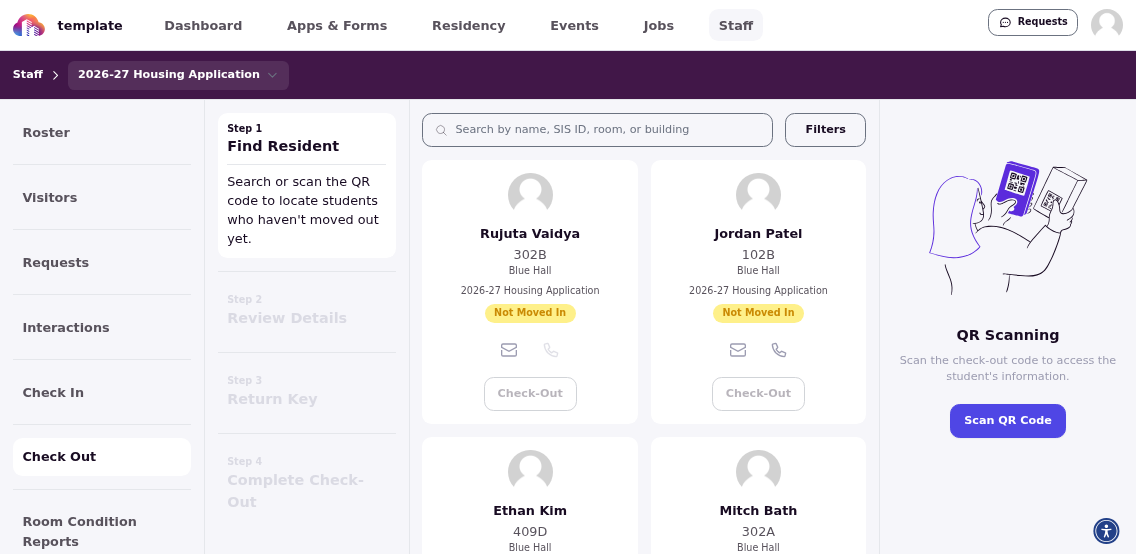Open Interactions in the sidebar
1136x554 pixels.
click(x=102, y=327)
